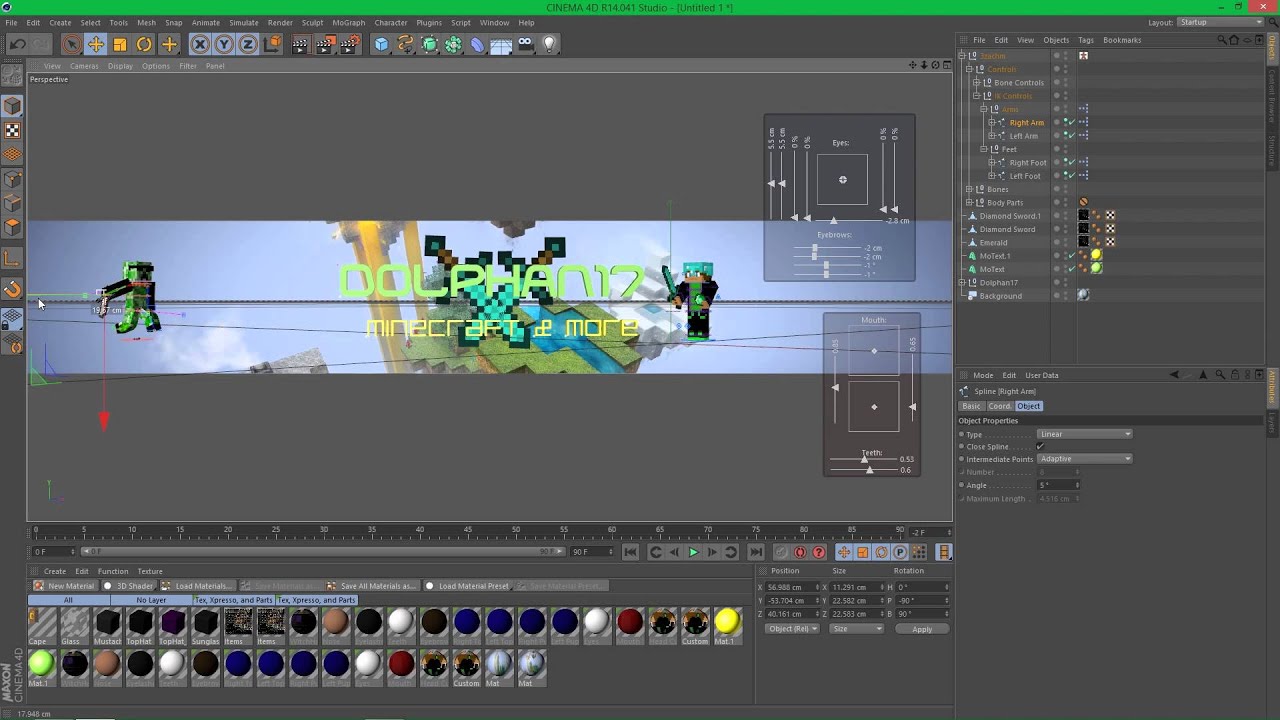Select Right Arm in object tree
1280x720 pixels.
coord(1026,122)
